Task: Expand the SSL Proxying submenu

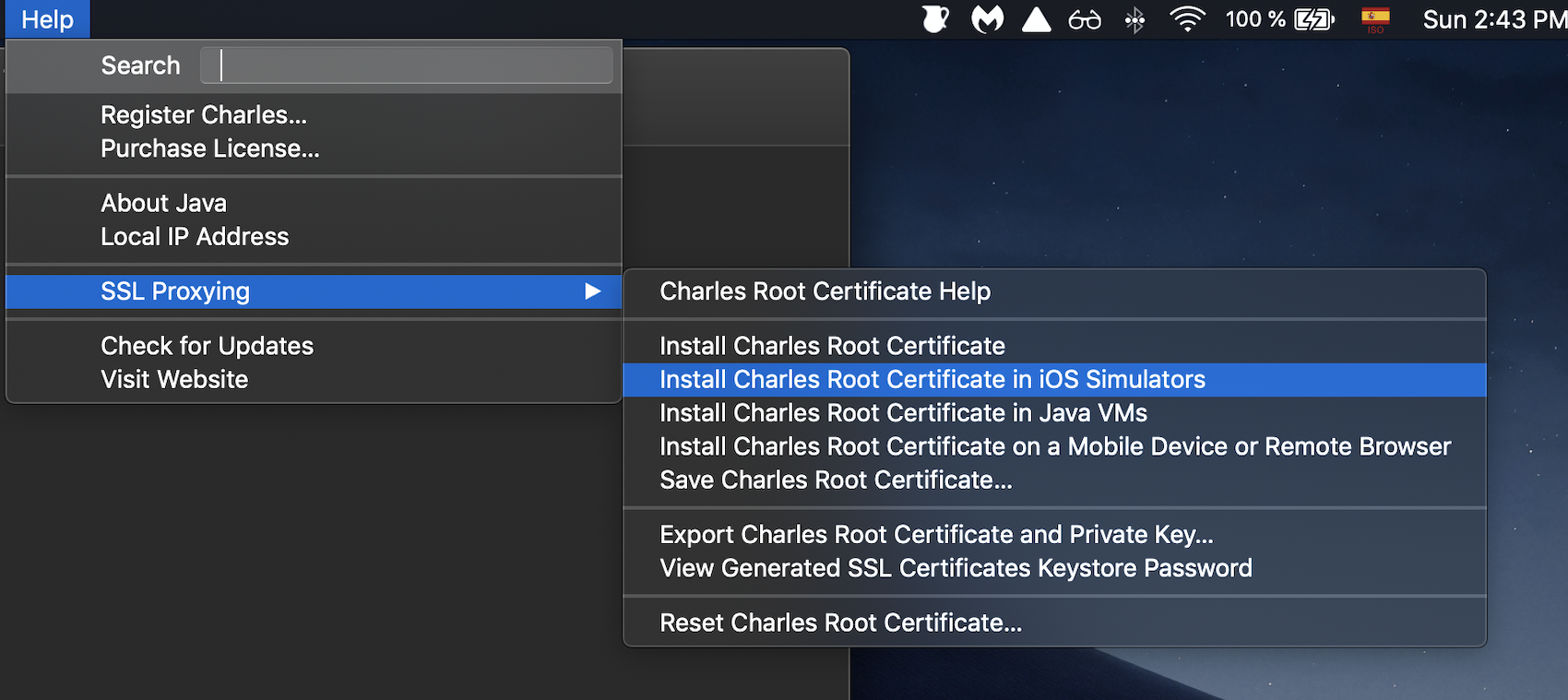Action: [x=314, y=291]
